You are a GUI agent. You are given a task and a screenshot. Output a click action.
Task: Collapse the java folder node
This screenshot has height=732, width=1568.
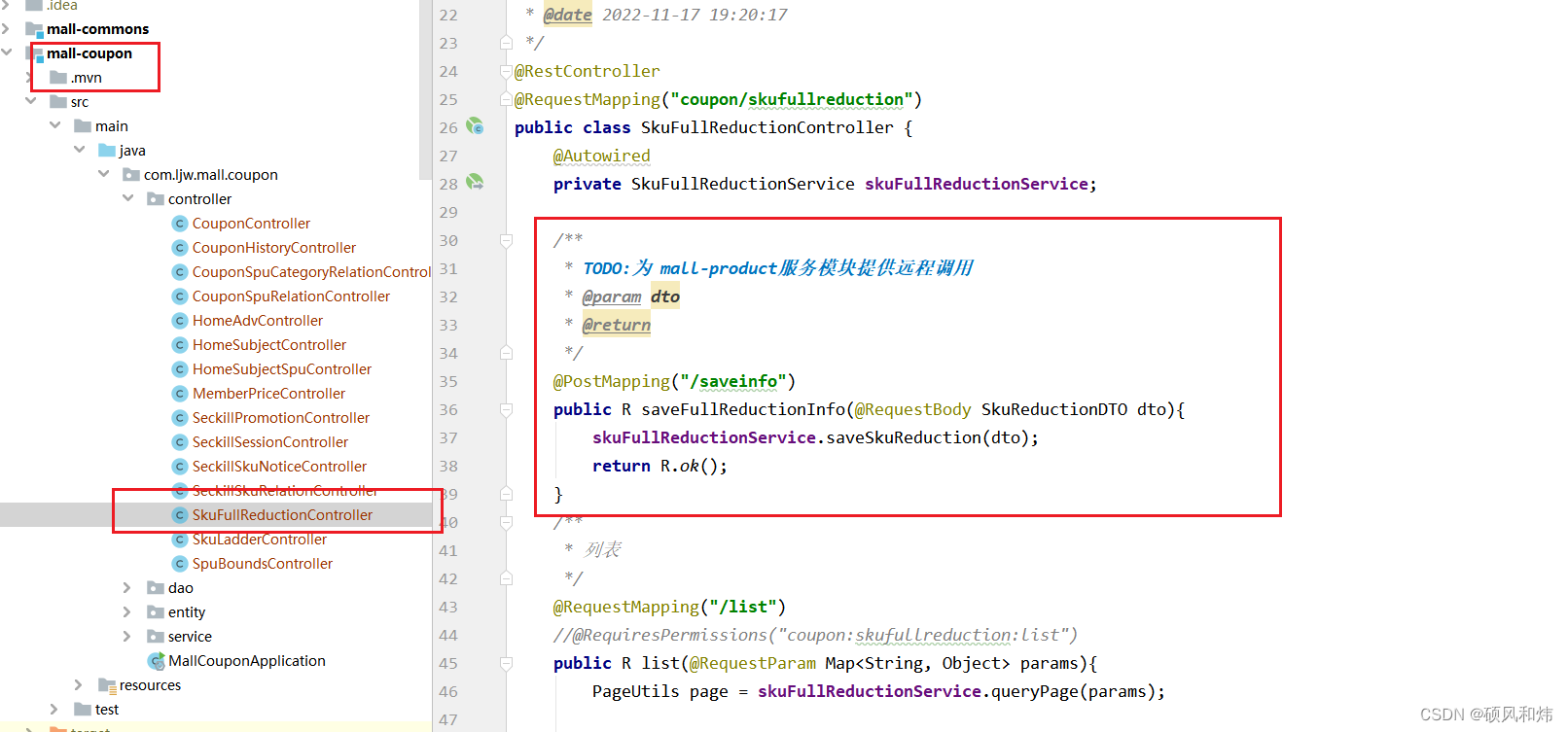click(x=80, y=150)
